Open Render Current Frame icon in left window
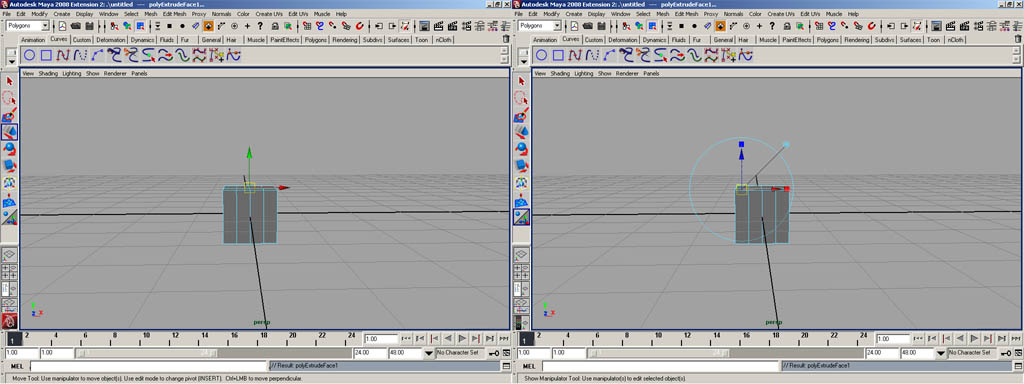Viewport: 1024px width, 384px height. (x=438, y=26)
